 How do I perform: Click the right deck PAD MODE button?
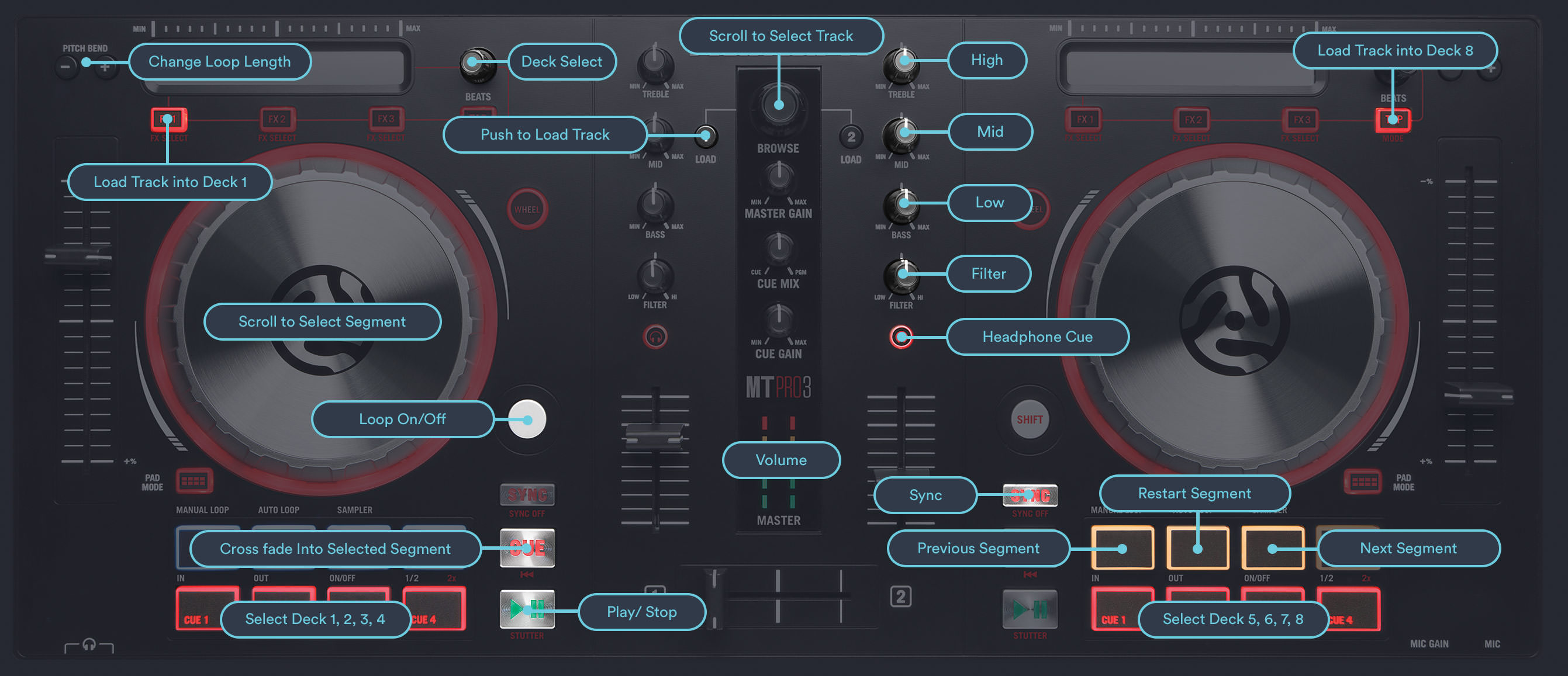pyautogui.click(x=1362, y=482)
